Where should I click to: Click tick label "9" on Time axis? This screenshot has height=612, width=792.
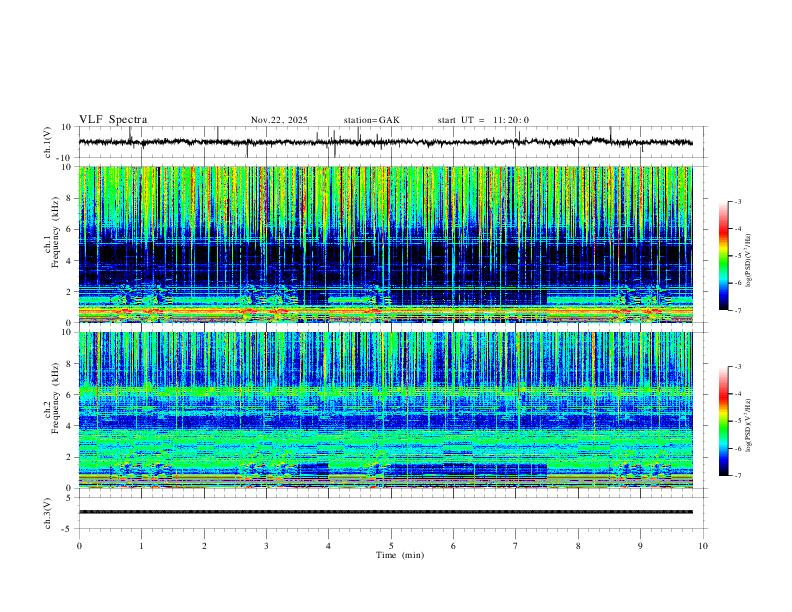click(640, 546)
